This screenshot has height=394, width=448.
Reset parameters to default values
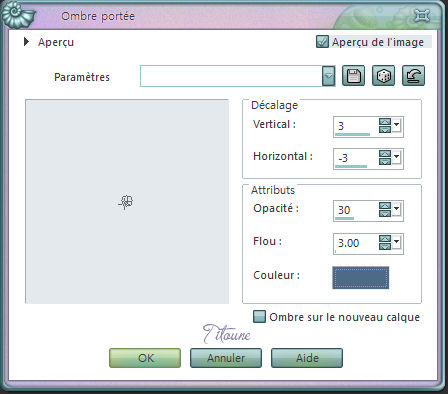pyautogui.click(x=413, y=76)
